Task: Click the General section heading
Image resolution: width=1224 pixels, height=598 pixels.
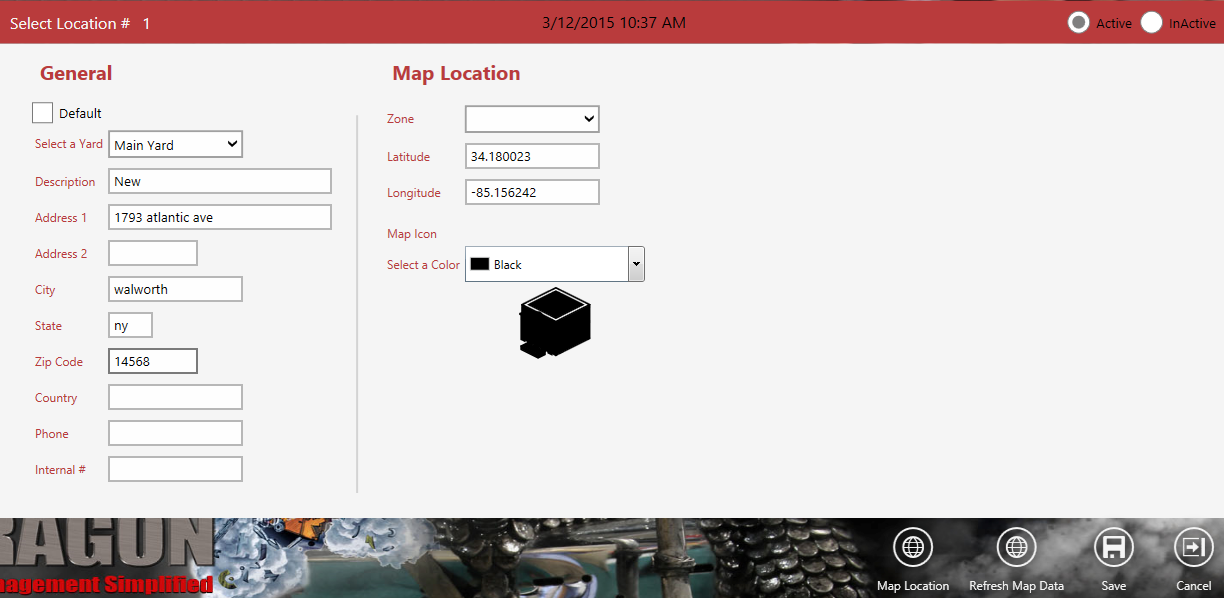Action: [76, 73]
